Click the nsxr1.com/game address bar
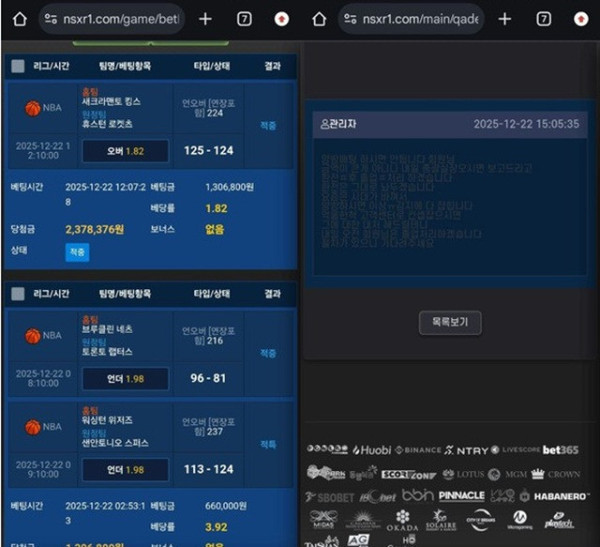This screenshot has width=600, height=547. (108, 19)
